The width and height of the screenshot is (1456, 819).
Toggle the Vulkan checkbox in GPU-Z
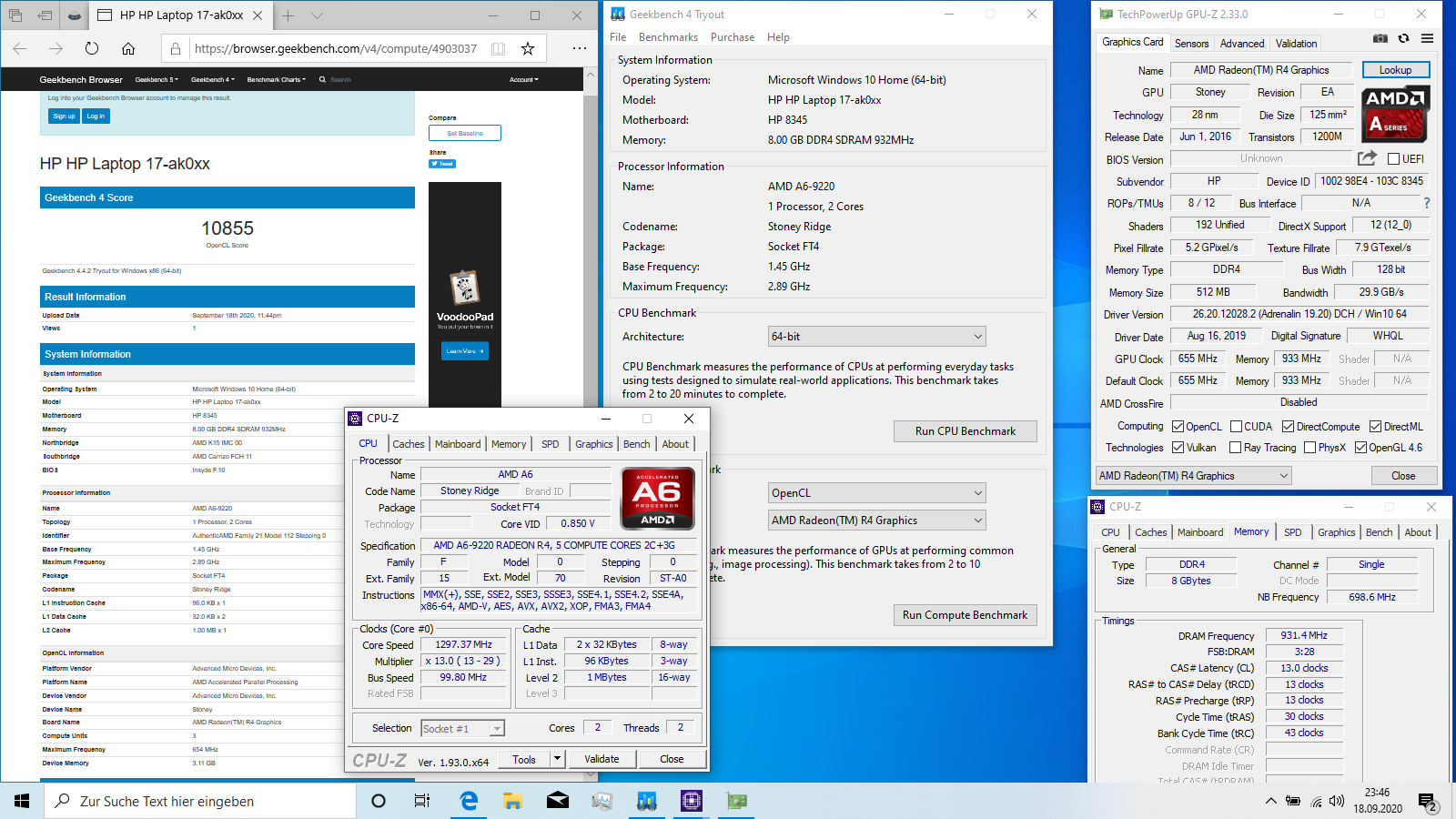[x=1178, y=447]
